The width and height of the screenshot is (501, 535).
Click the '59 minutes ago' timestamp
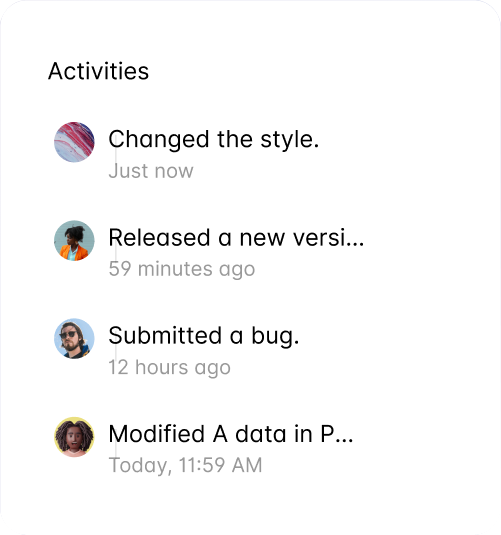click(182, 269)
